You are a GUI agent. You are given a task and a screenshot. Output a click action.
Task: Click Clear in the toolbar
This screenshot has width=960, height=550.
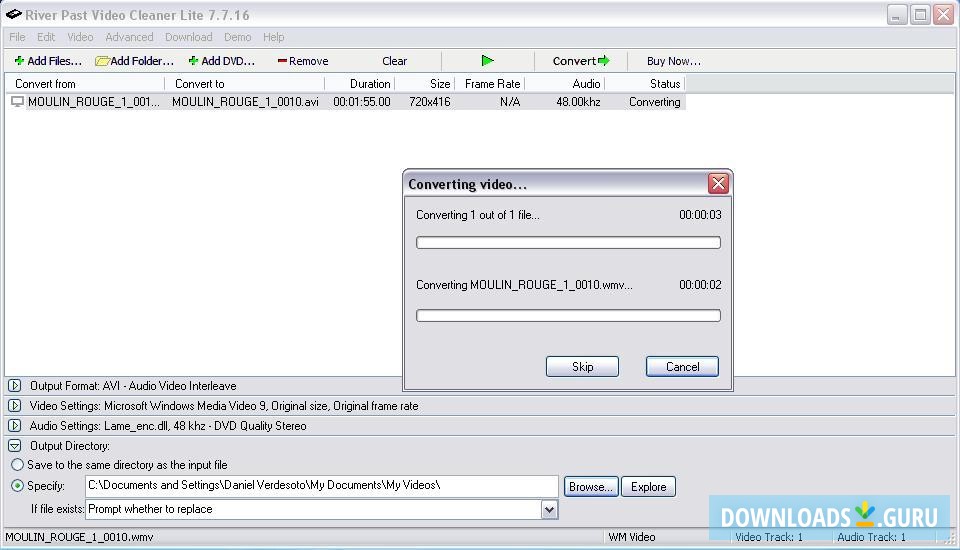click(394, 61)
